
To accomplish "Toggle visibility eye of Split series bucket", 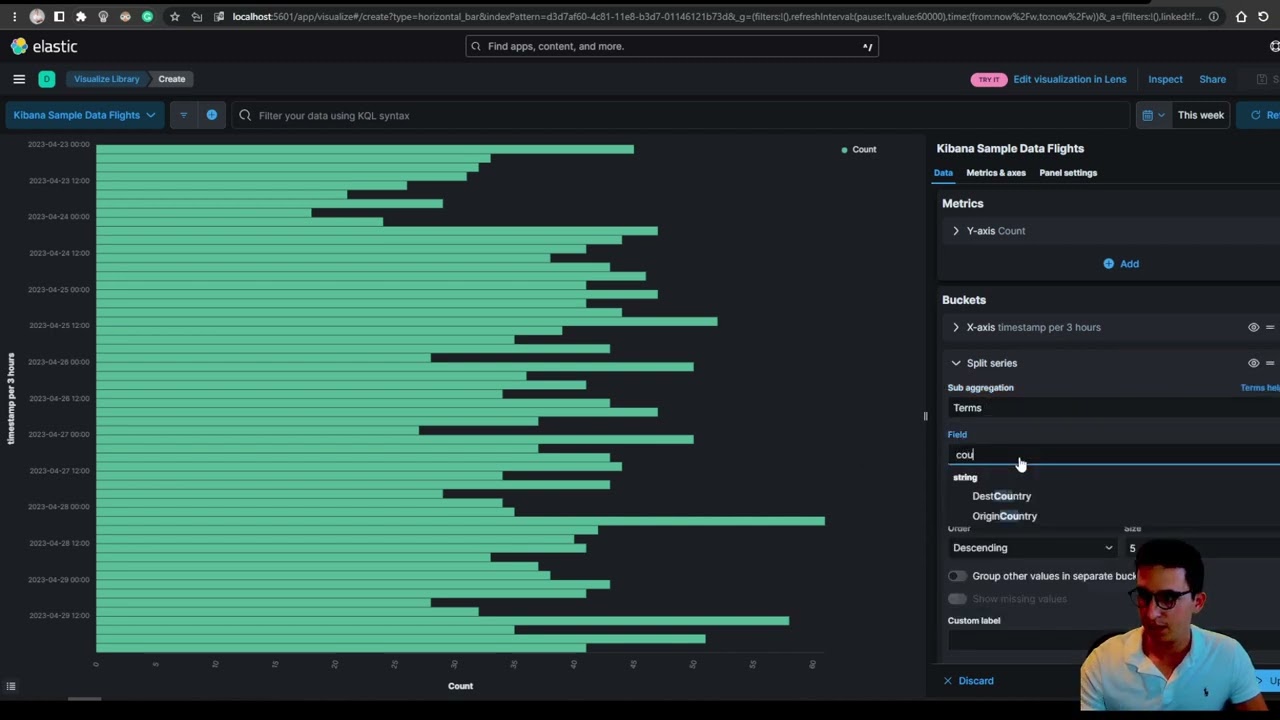I will pos(1253,363).
